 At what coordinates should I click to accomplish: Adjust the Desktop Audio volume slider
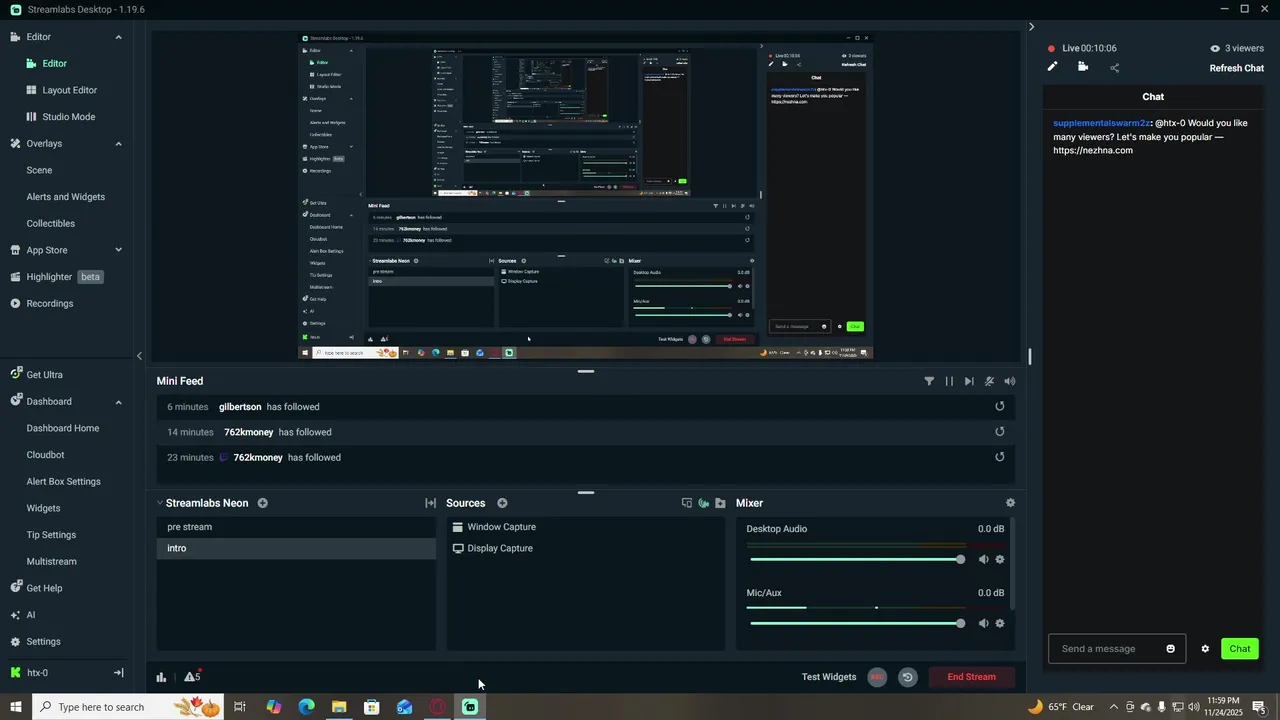point(857,559)
